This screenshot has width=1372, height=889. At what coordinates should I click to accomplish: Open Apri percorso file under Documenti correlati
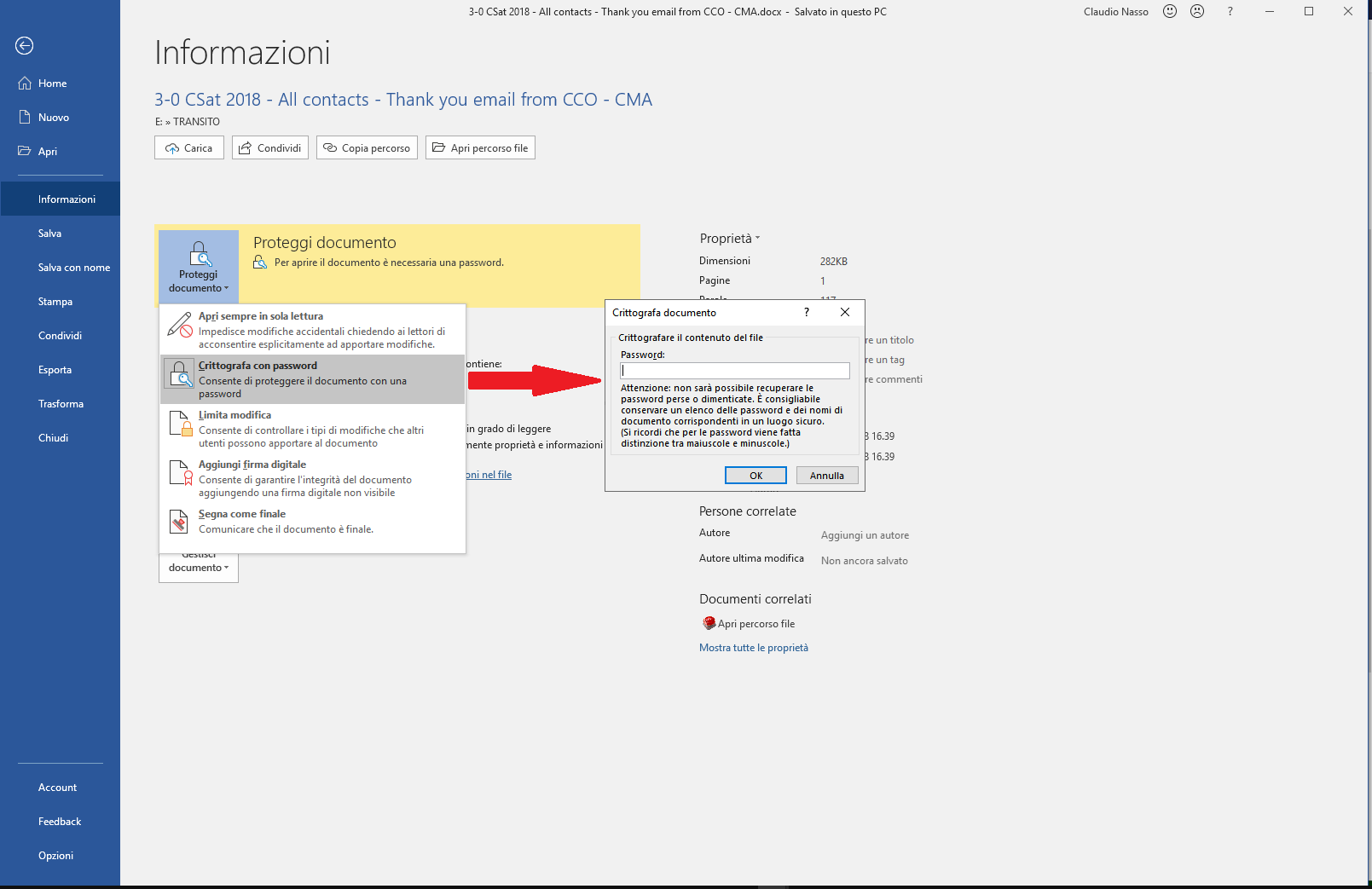[x=748, y=624]
